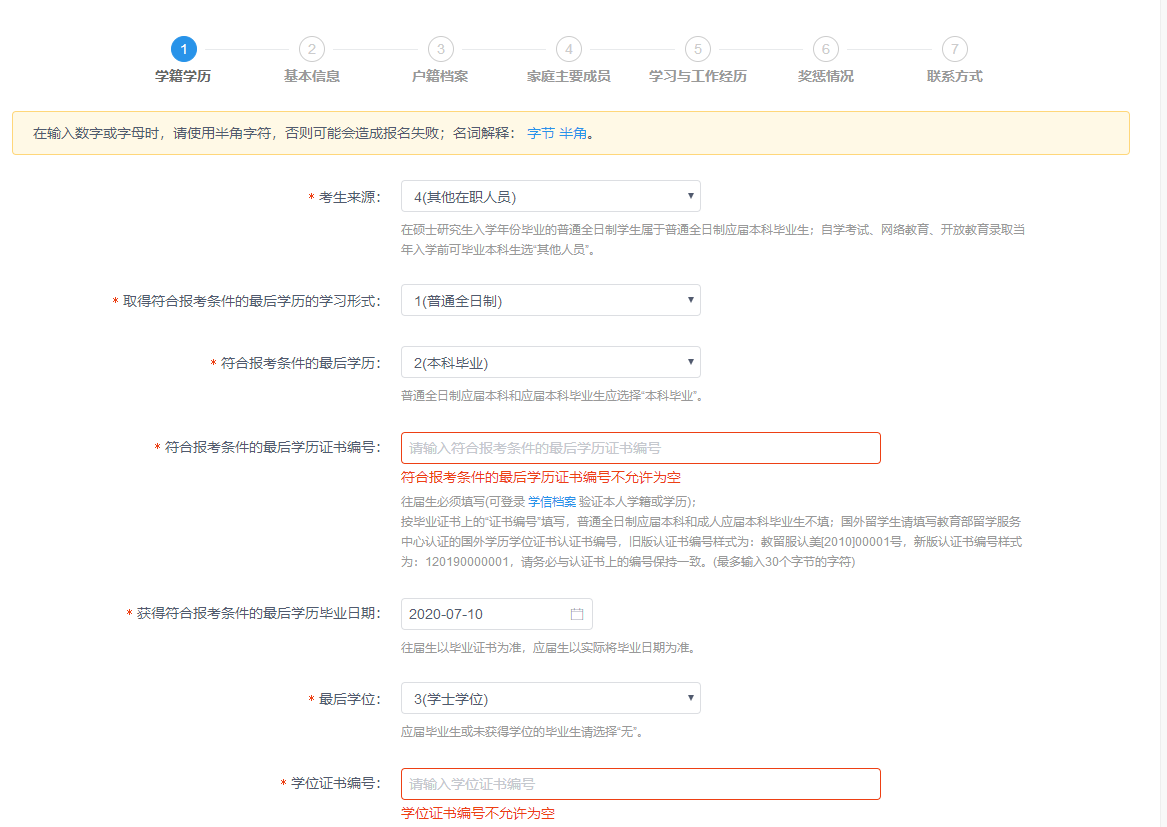
Task: Open the 考生来源 combo box
Action: point(550,195)
